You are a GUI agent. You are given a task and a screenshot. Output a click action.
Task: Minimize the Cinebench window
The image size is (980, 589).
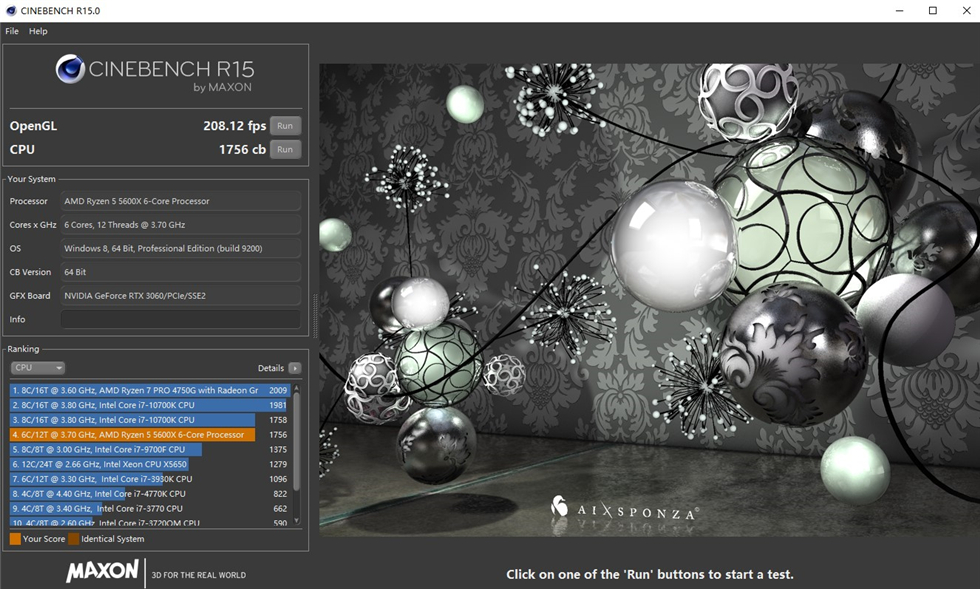[899, 11]
